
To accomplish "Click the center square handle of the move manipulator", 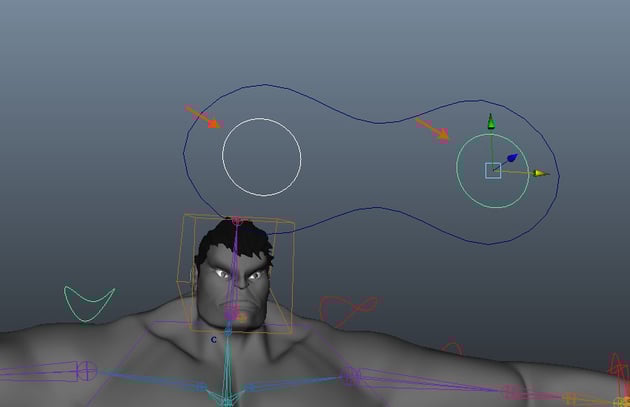I will [493, 170].
